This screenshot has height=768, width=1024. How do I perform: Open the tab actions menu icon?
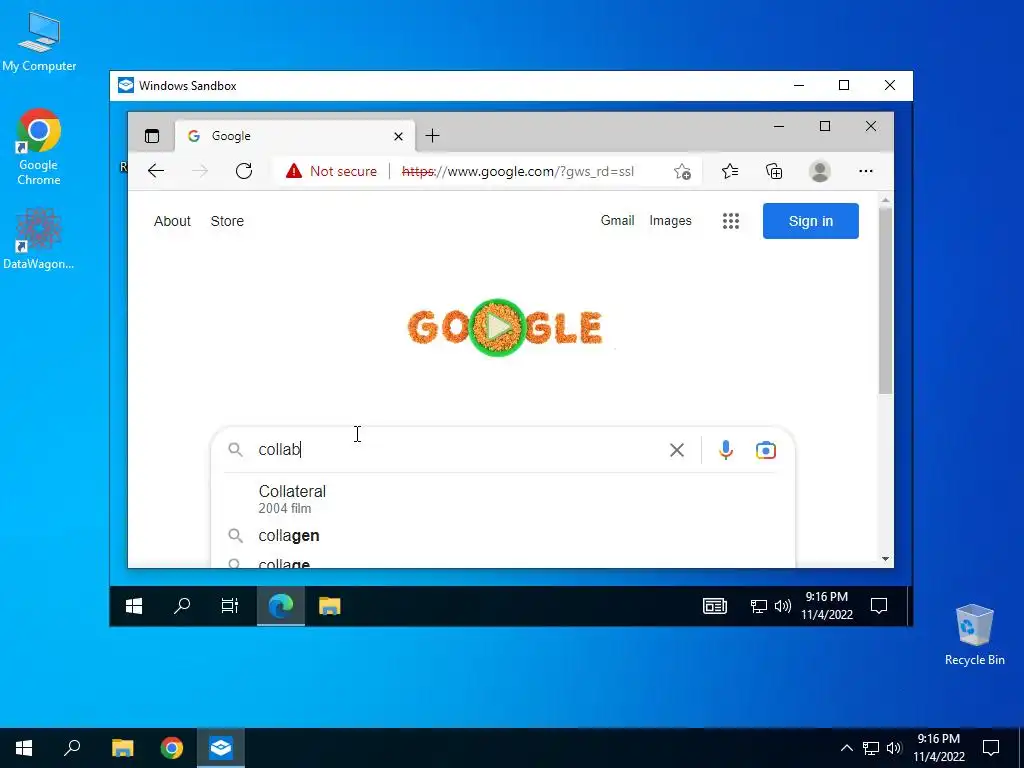click(152, 136)
